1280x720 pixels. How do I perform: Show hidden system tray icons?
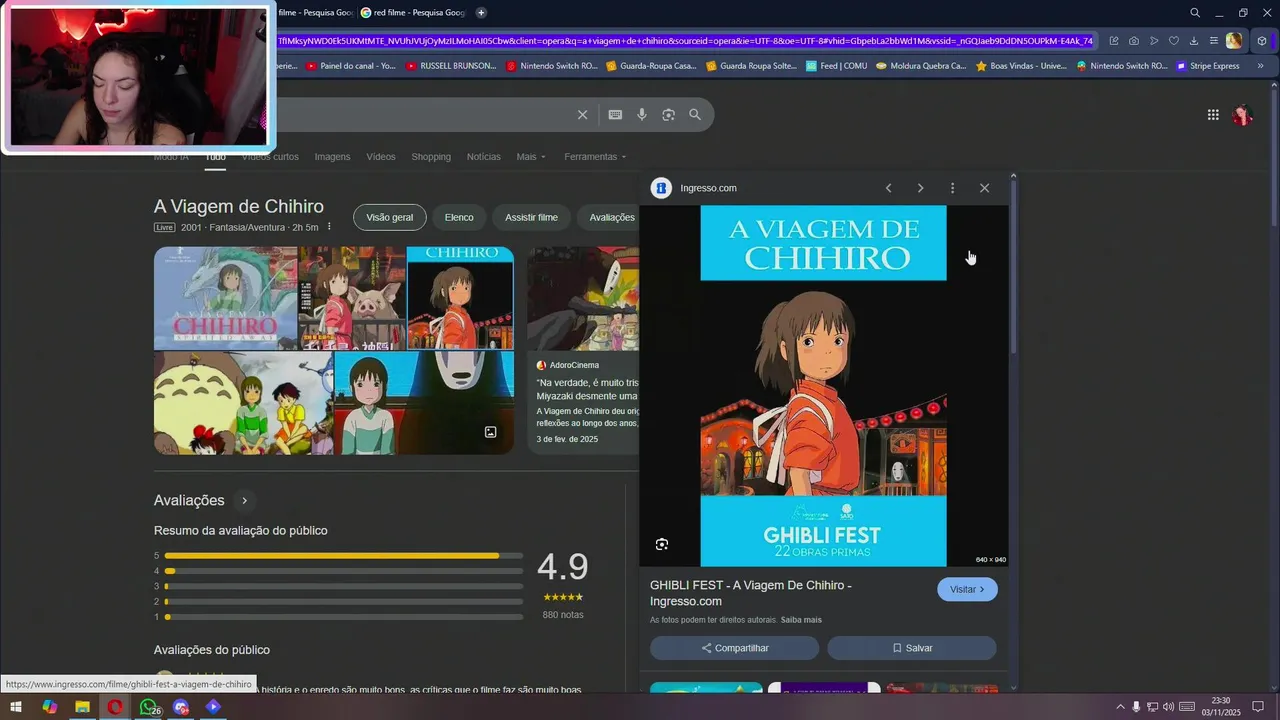pos(1120,707)
